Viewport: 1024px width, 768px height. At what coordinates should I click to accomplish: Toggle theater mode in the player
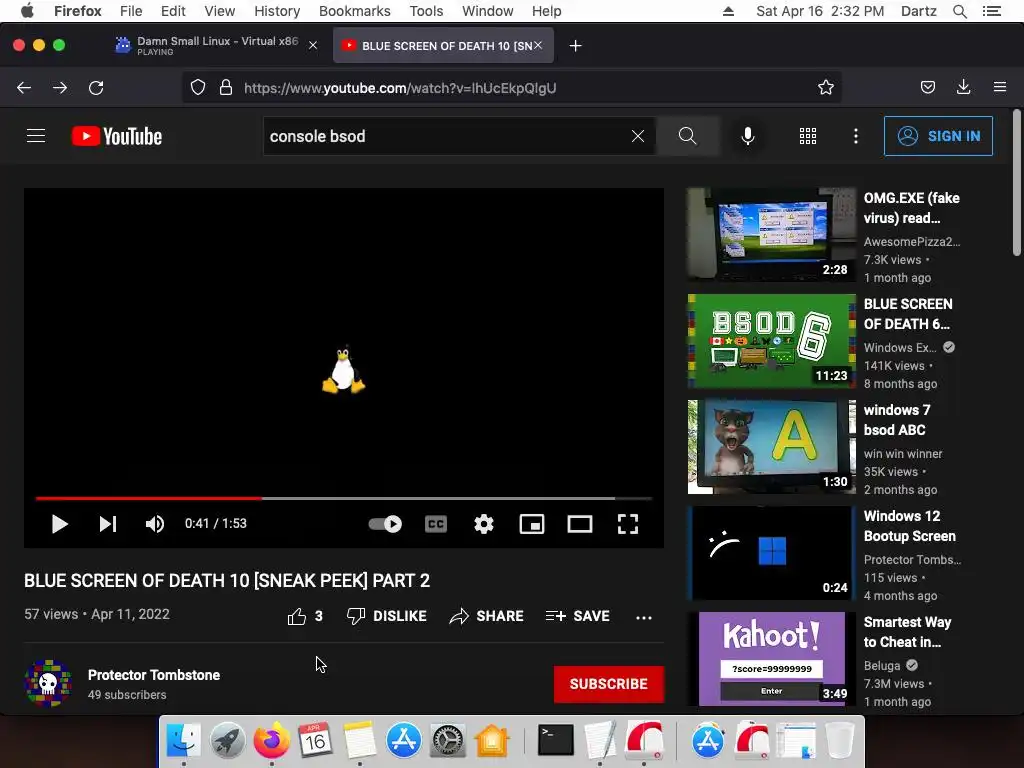point(580,524)
